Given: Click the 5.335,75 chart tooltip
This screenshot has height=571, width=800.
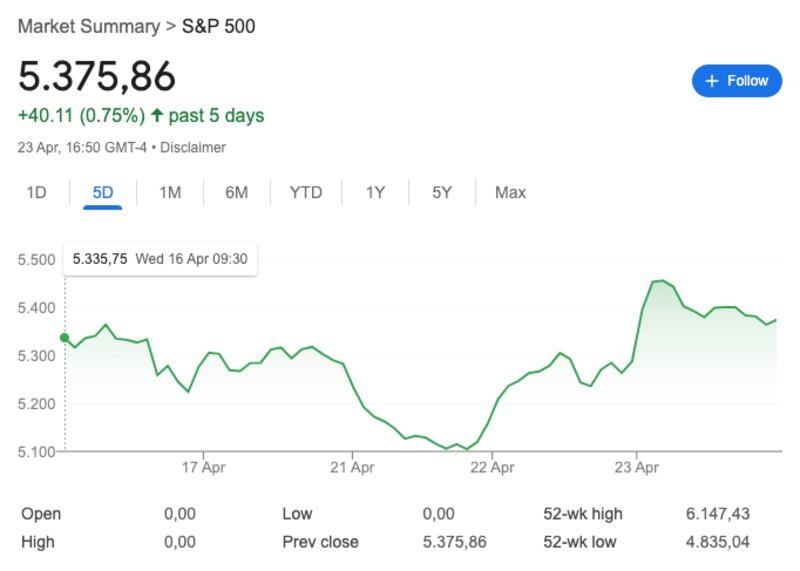Looking at the screenshot, I should click(160, 259).
